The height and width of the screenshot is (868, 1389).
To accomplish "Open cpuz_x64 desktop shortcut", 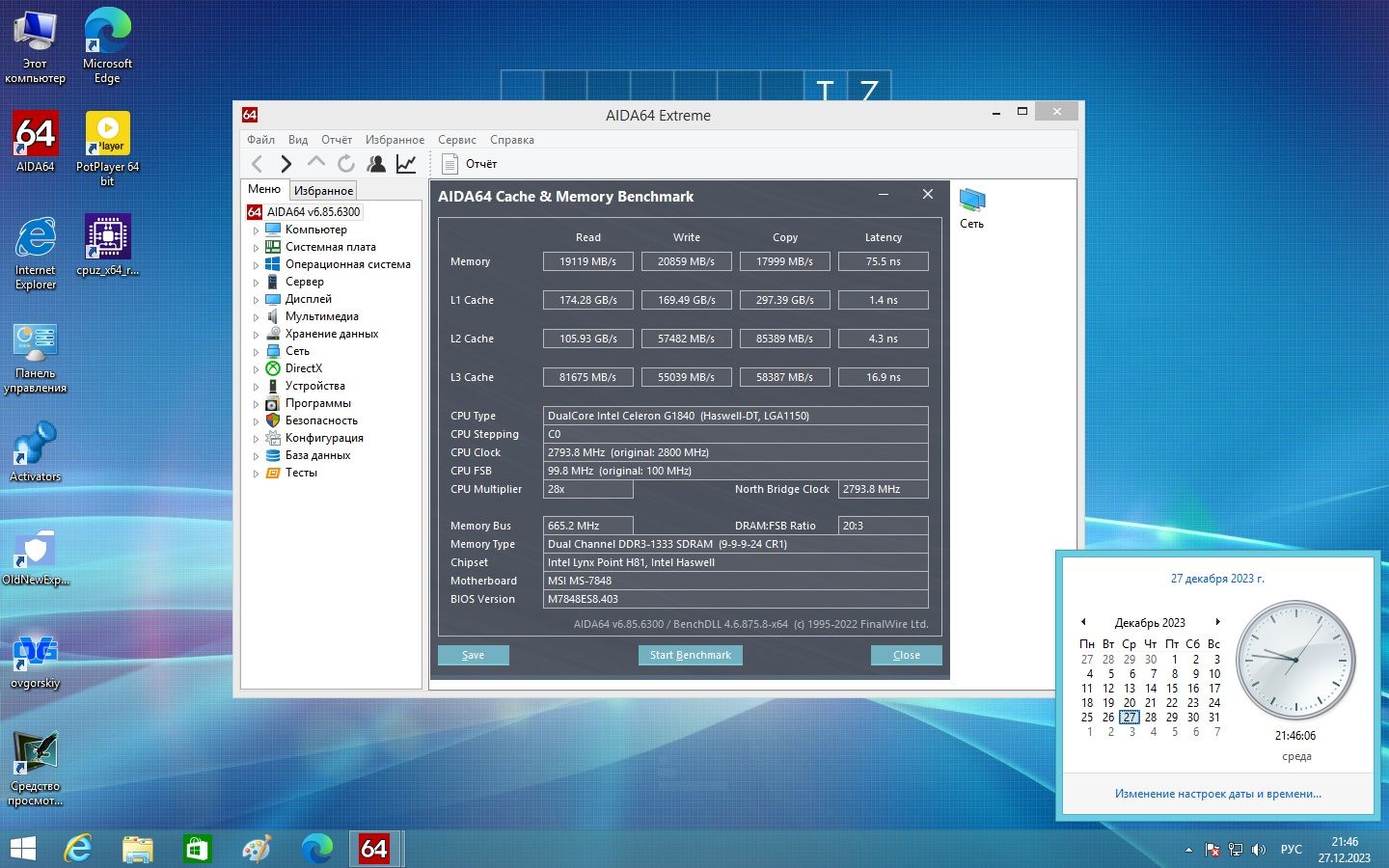I will (107, 245).
